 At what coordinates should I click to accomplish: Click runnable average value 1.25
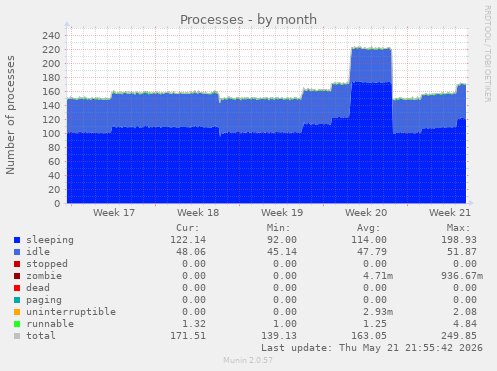[x=375, y=324]
